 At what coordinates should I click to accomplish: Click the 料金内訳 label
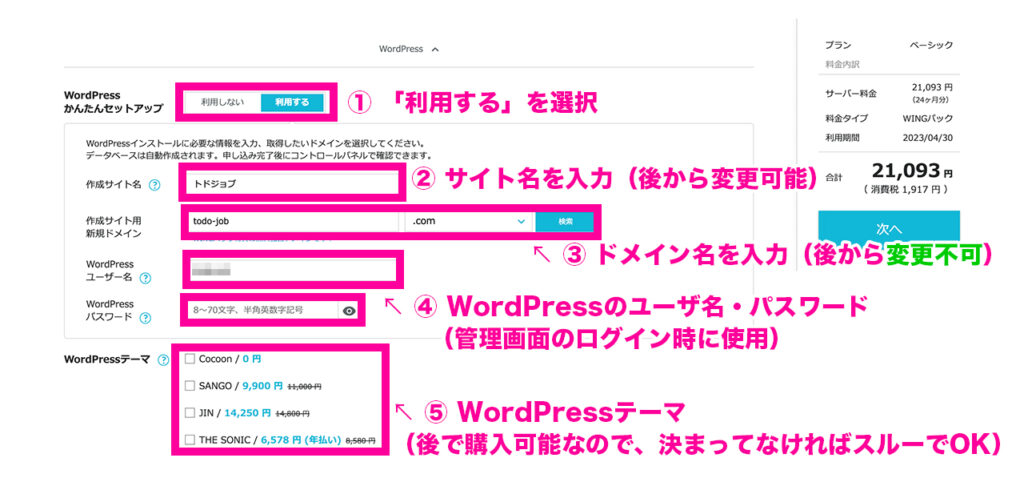tap(842, 65)
